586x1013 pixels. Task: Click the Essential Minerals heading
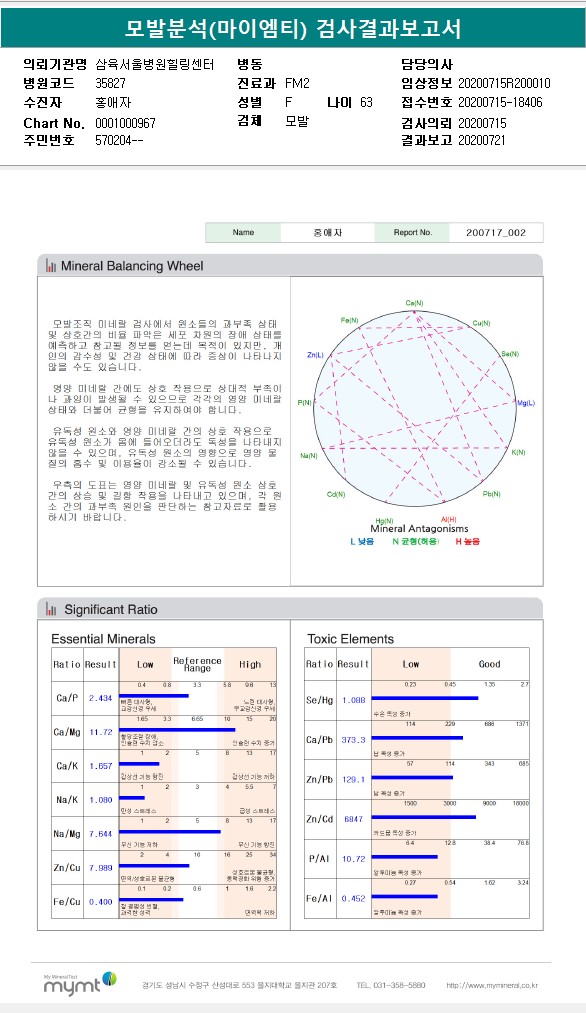pos(103,639)
